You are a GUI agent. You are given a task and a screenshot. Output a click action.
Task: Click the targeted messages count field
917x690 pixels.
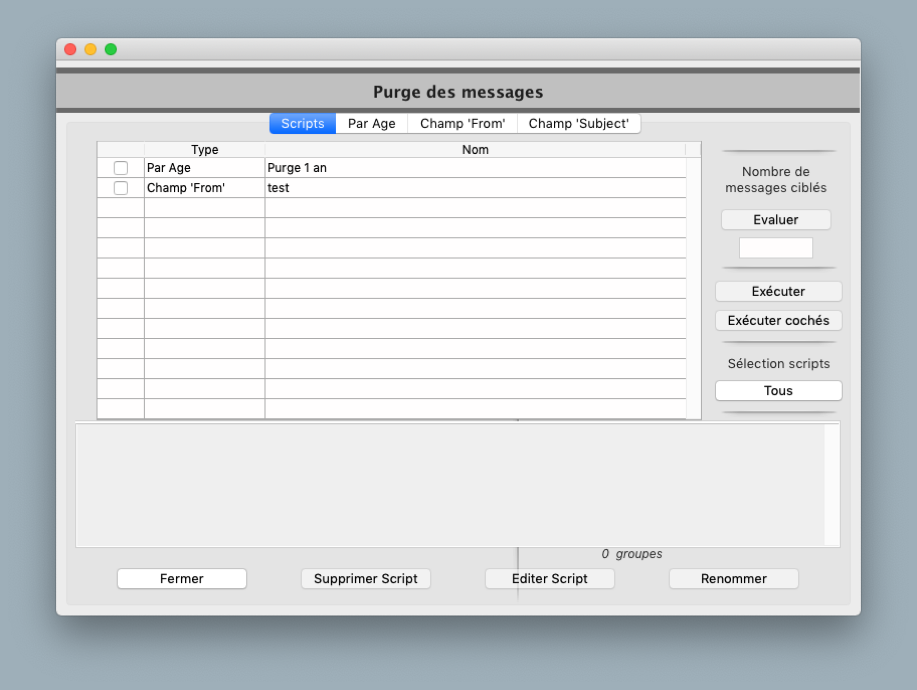[x=775, y=248]
